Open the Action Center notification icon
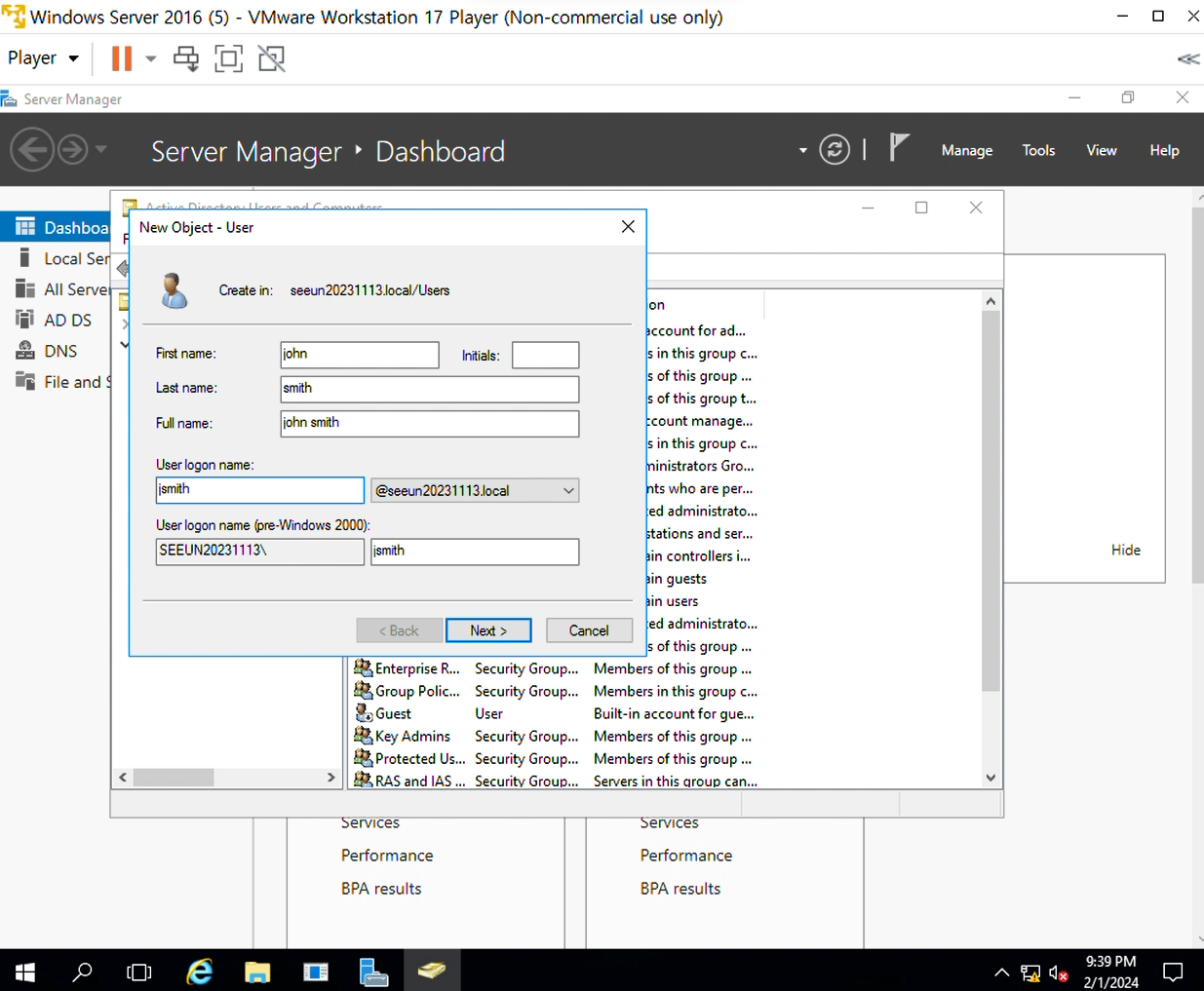 pyautogui.click(x=1173, y=972)
